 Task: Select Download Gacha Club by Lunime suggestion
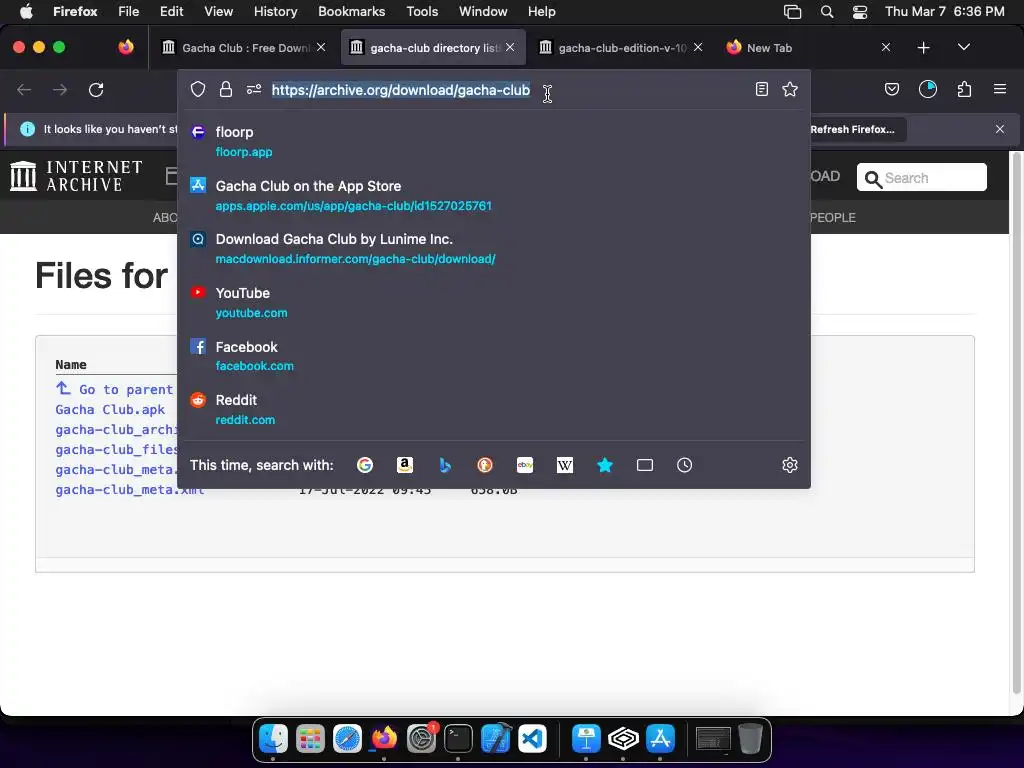pos(494,249)
